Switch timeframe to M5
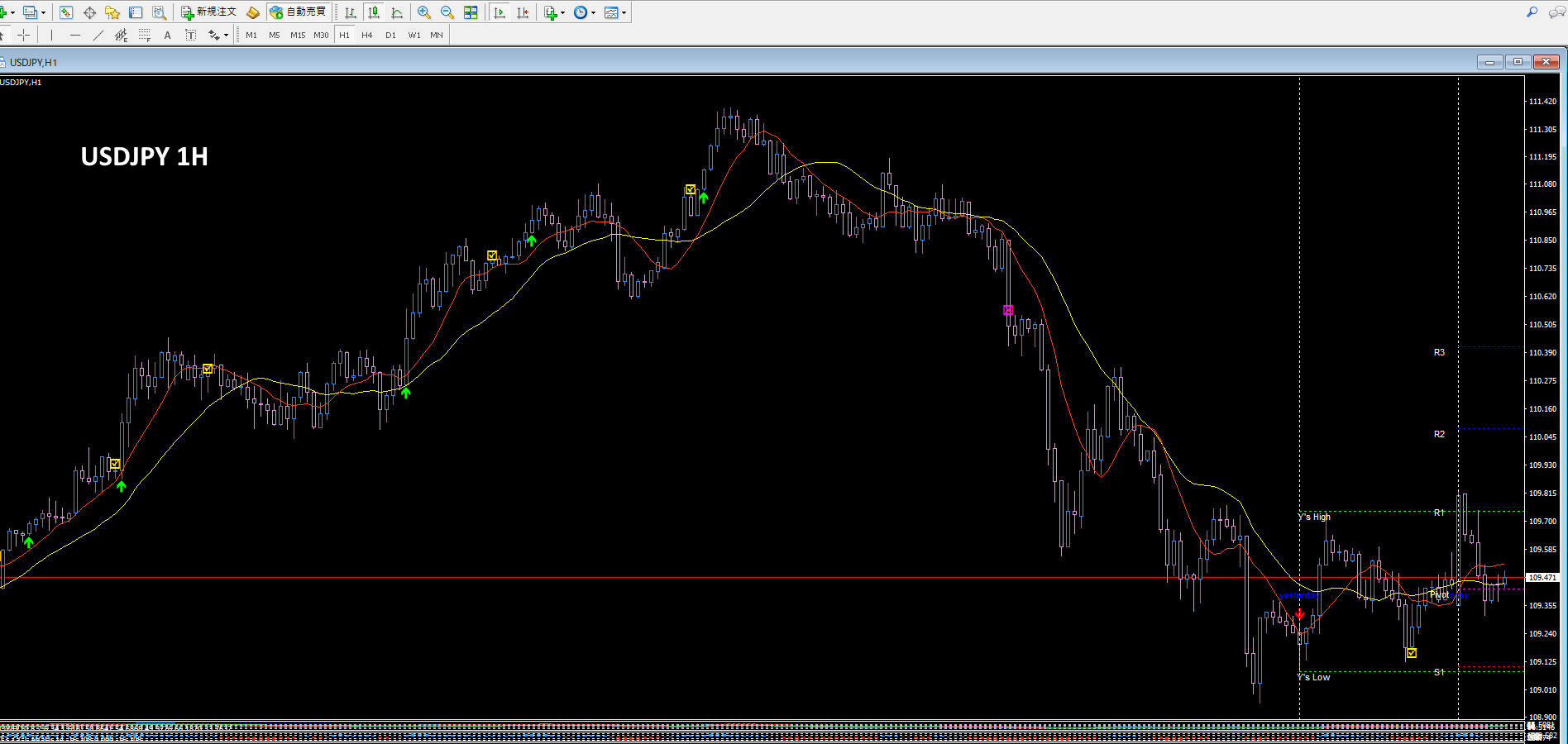The width and height of the screenshot is (1568, 744). [x=275, y=35]
